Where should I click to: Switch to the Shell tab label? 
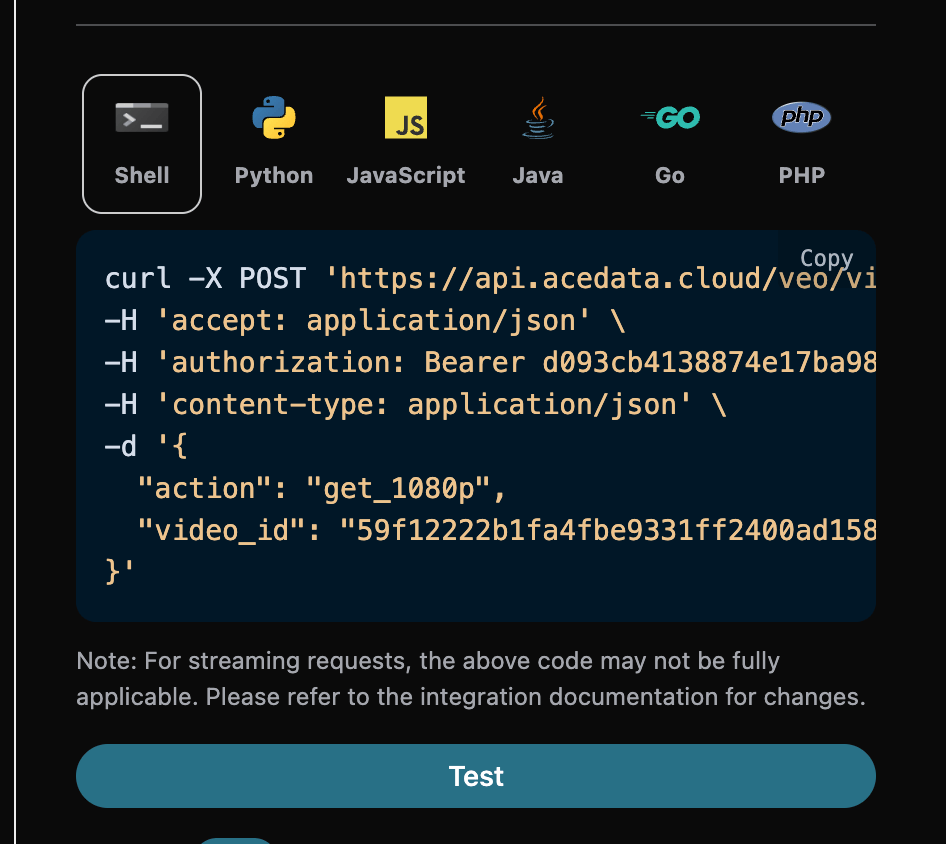pos(142,176)
